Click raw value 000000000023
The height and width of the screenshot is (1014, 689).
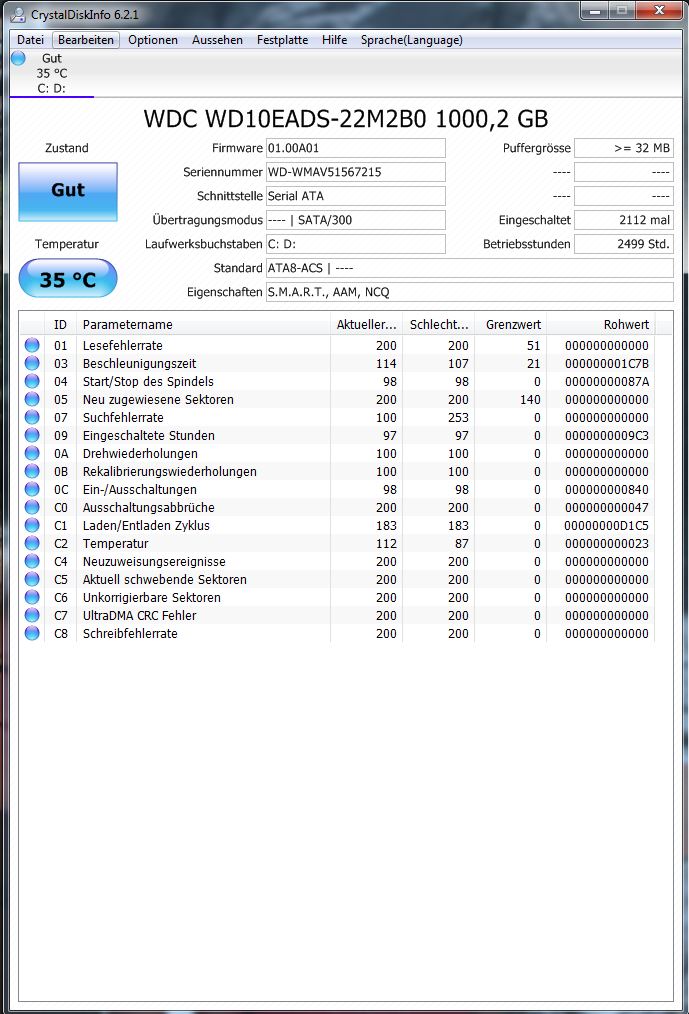(607, 543)
